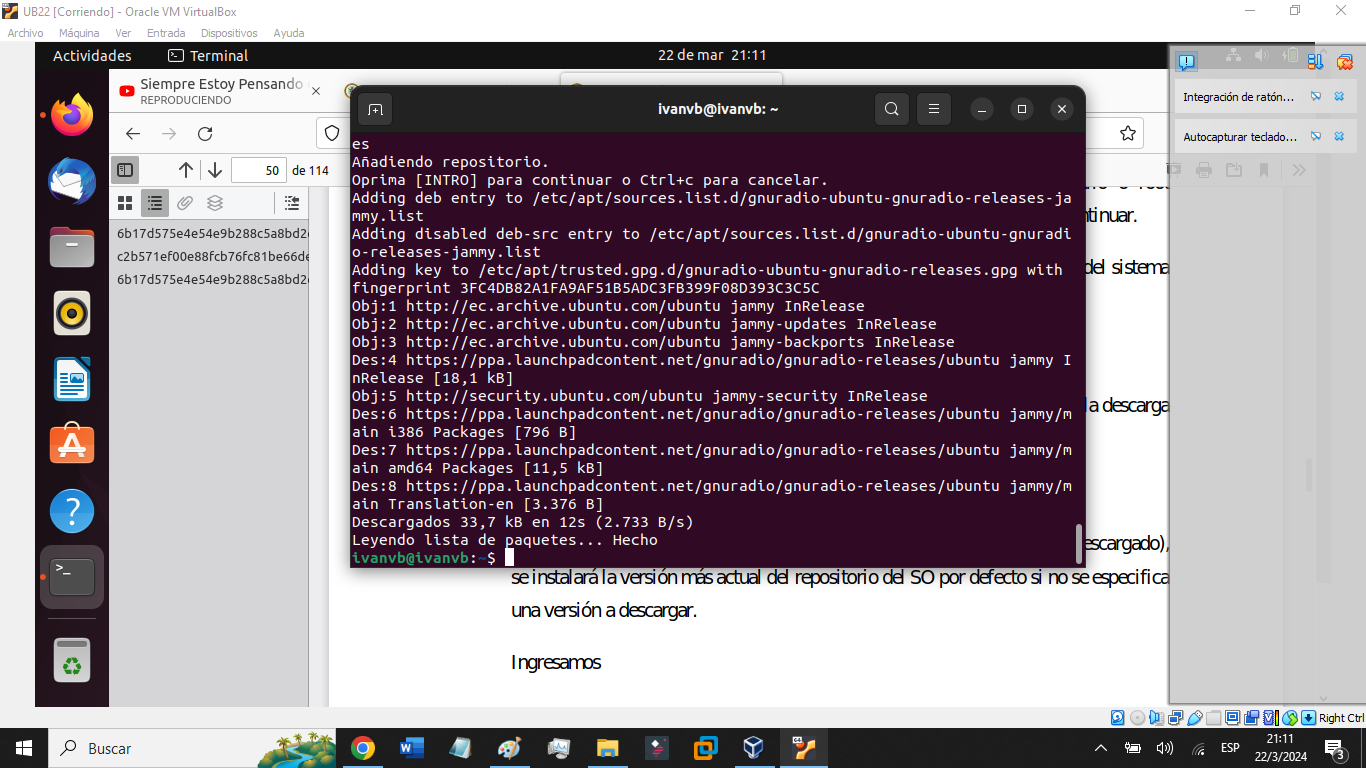Show hidden tray icons chevron
The width and height of the screenshot is (1366, 768).
pos(1101,748)
